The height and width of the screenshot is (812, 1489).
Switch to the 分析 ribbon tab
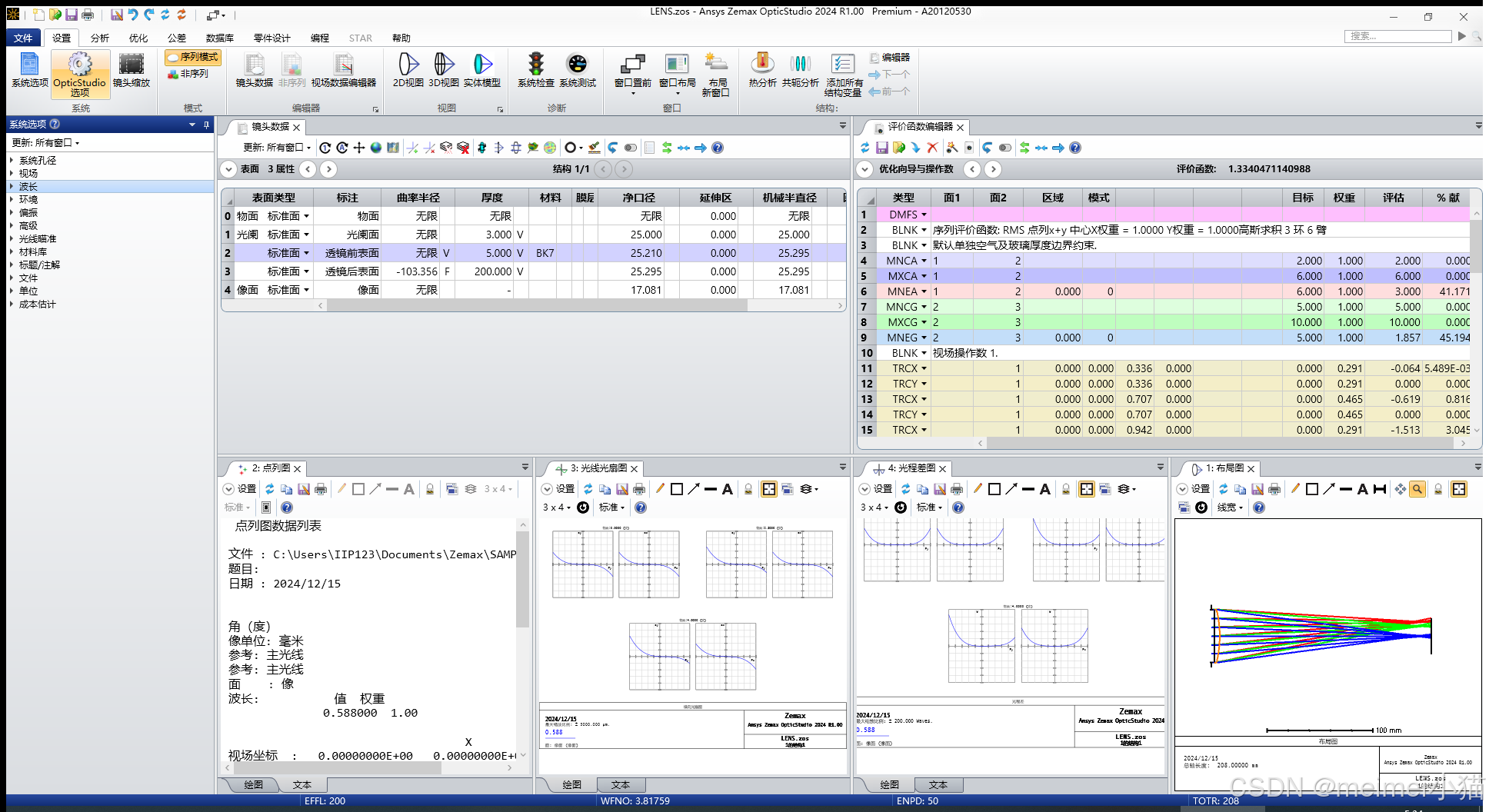coord(100,38)
